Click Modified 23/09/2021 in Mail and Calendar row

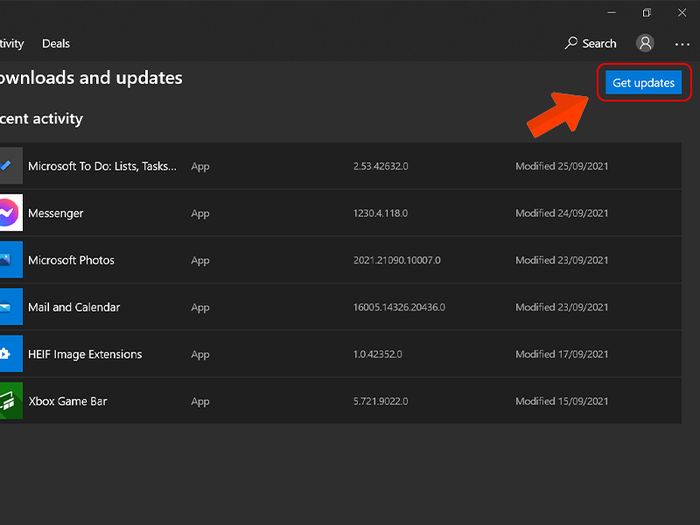point(562,307)
